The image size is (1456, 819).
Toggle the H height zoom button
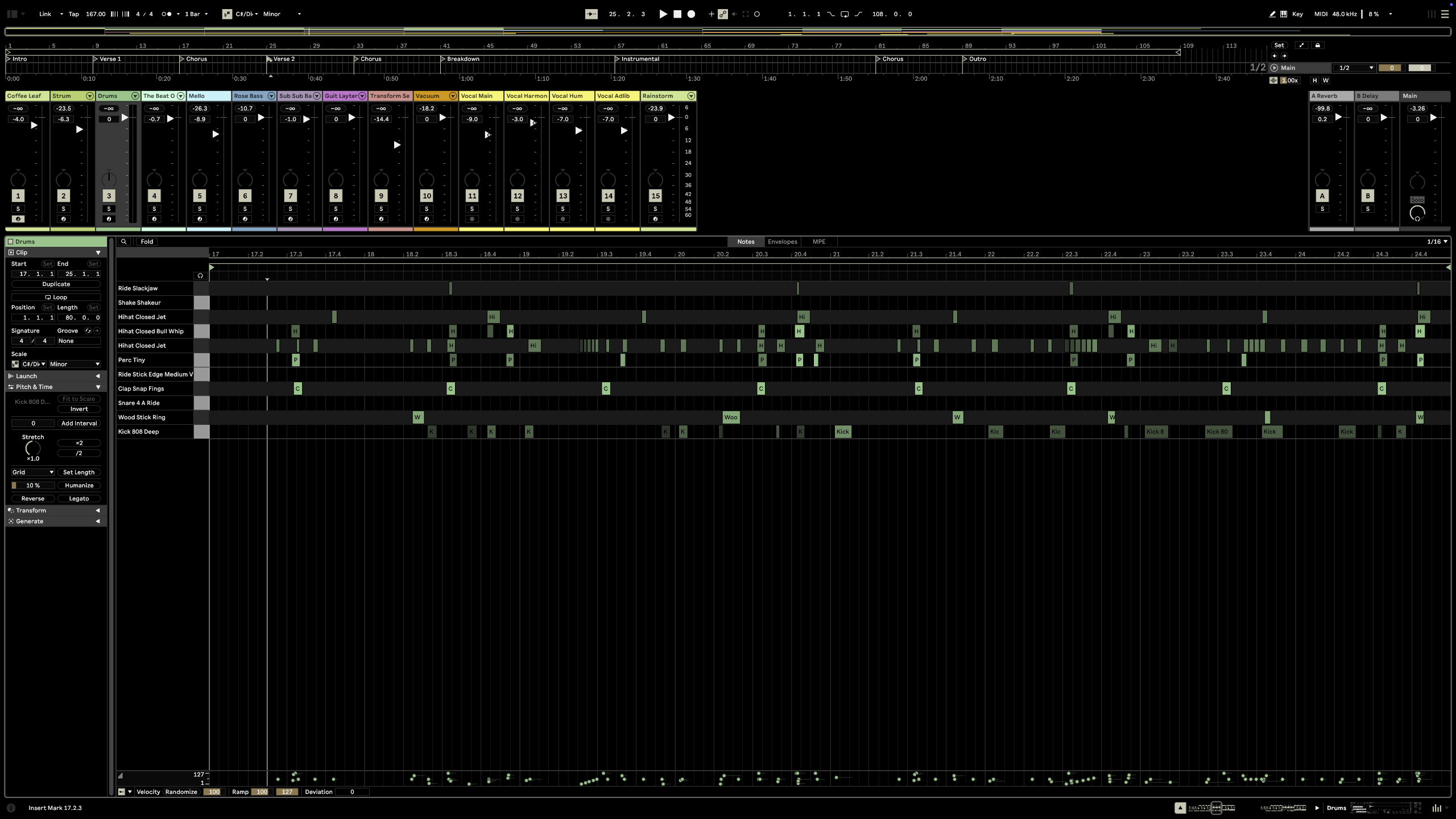click(1314, 80)
